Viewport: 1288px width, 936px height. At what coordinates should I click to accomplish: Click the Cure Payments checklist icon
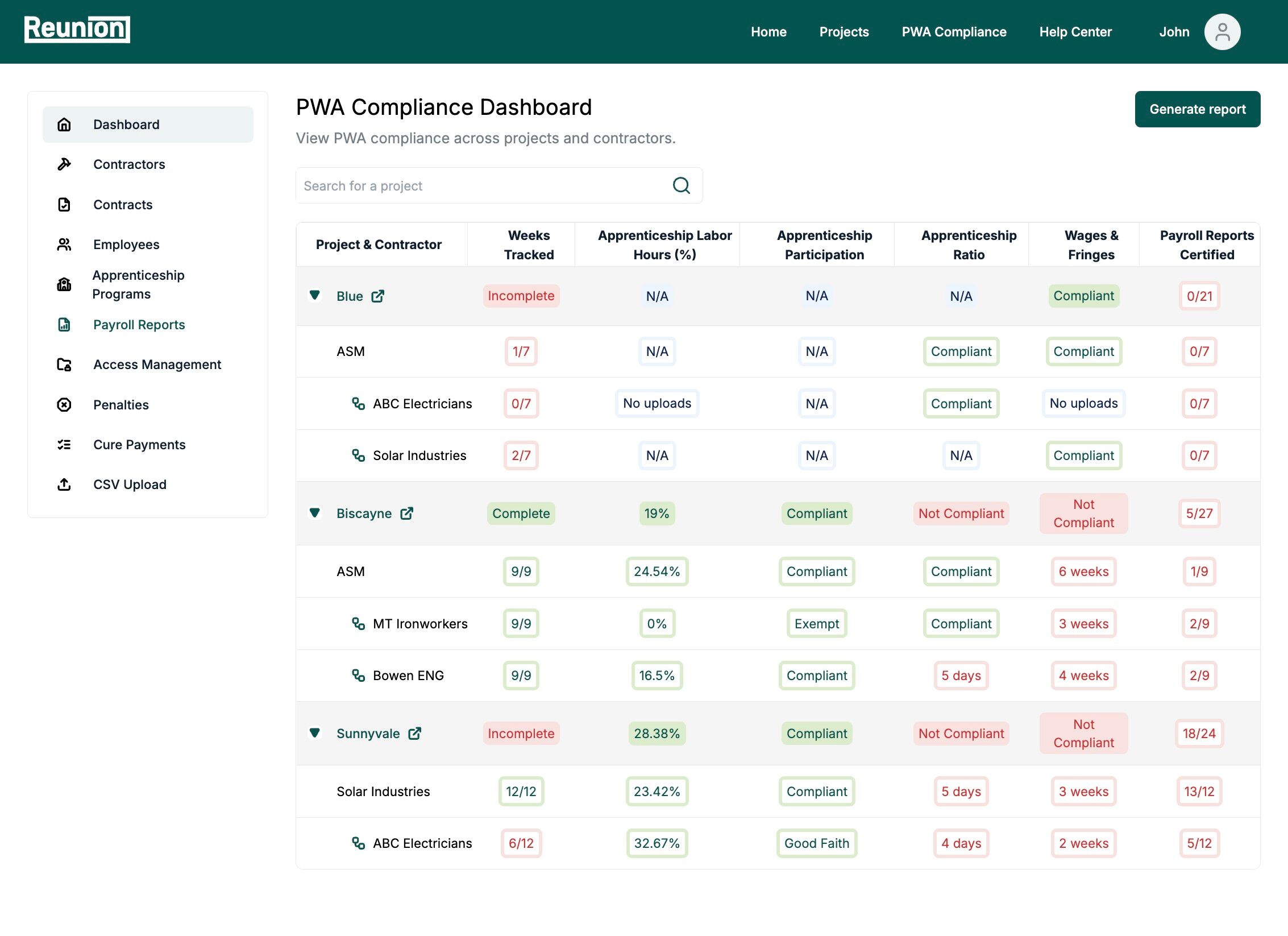pyautogui.click(x=64, y=445)
